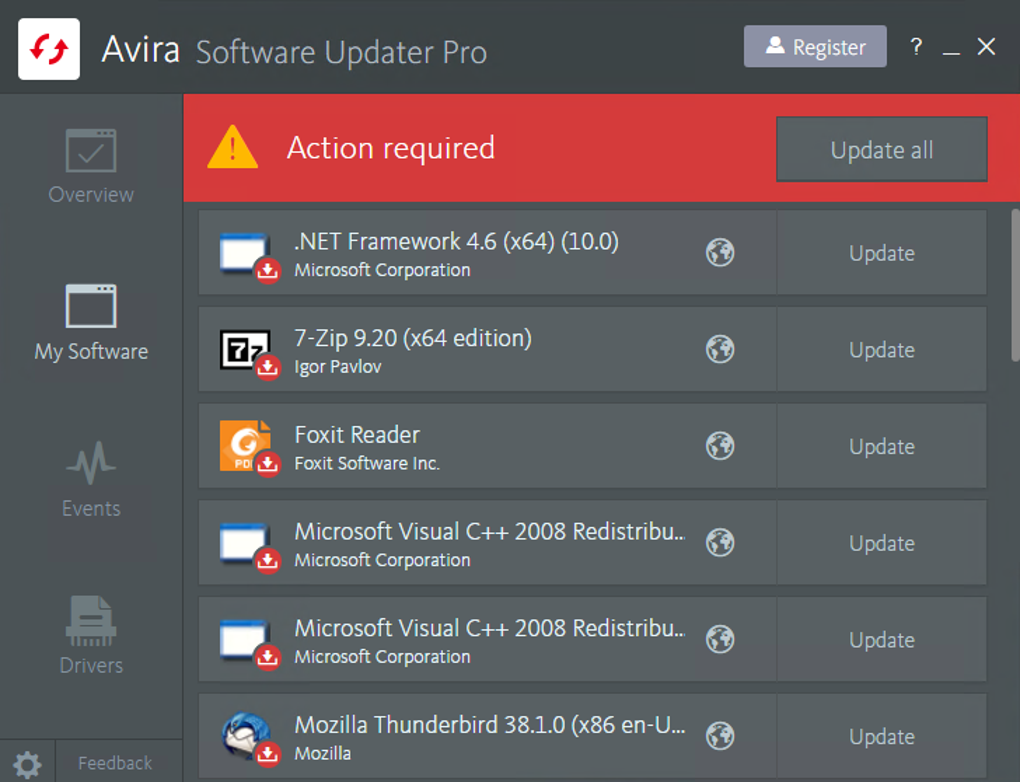
Task: Click the software list vertical scrollbar
Action: click(1014, 285)
